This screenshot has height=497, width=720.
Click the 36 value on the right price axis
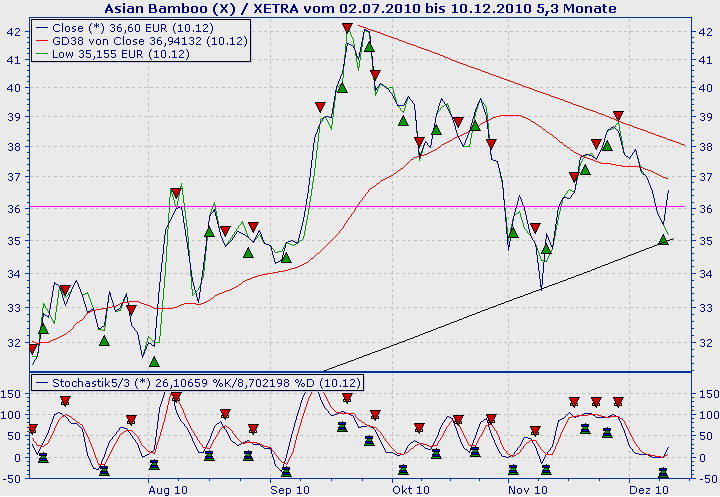[706, 209]
